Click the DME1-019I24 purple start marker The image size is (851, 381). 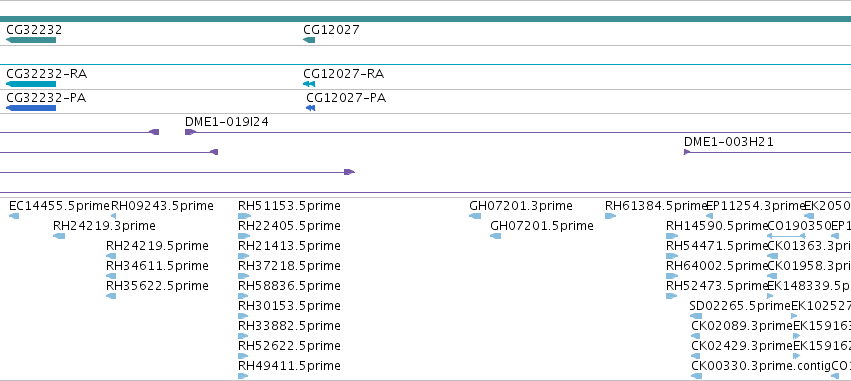pyautogui.click(x=190, y=132)
